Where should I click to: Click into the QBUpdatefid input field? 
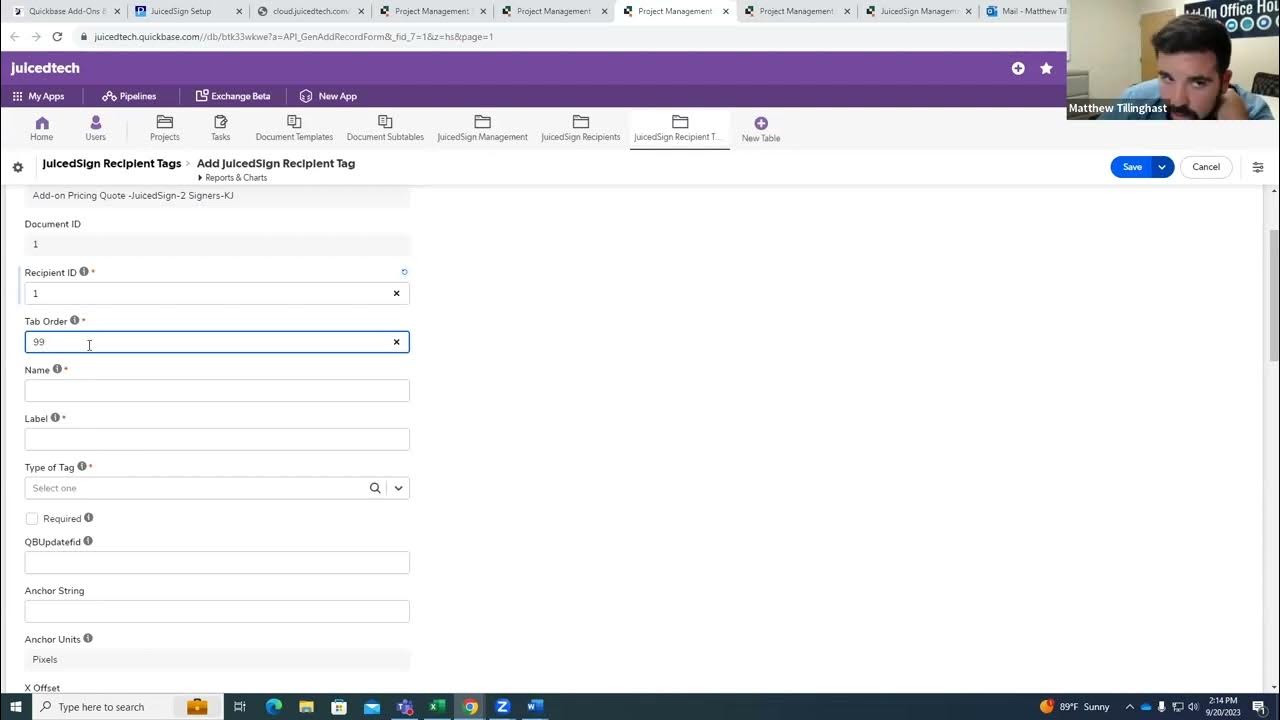coord(217,562)
